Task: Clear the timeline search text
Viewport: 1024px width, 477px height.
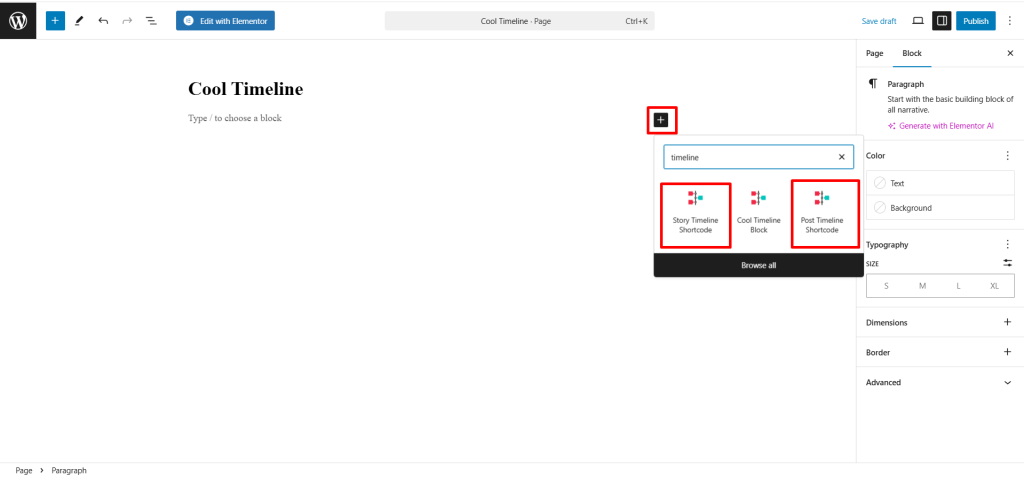Action: (841, 157)
